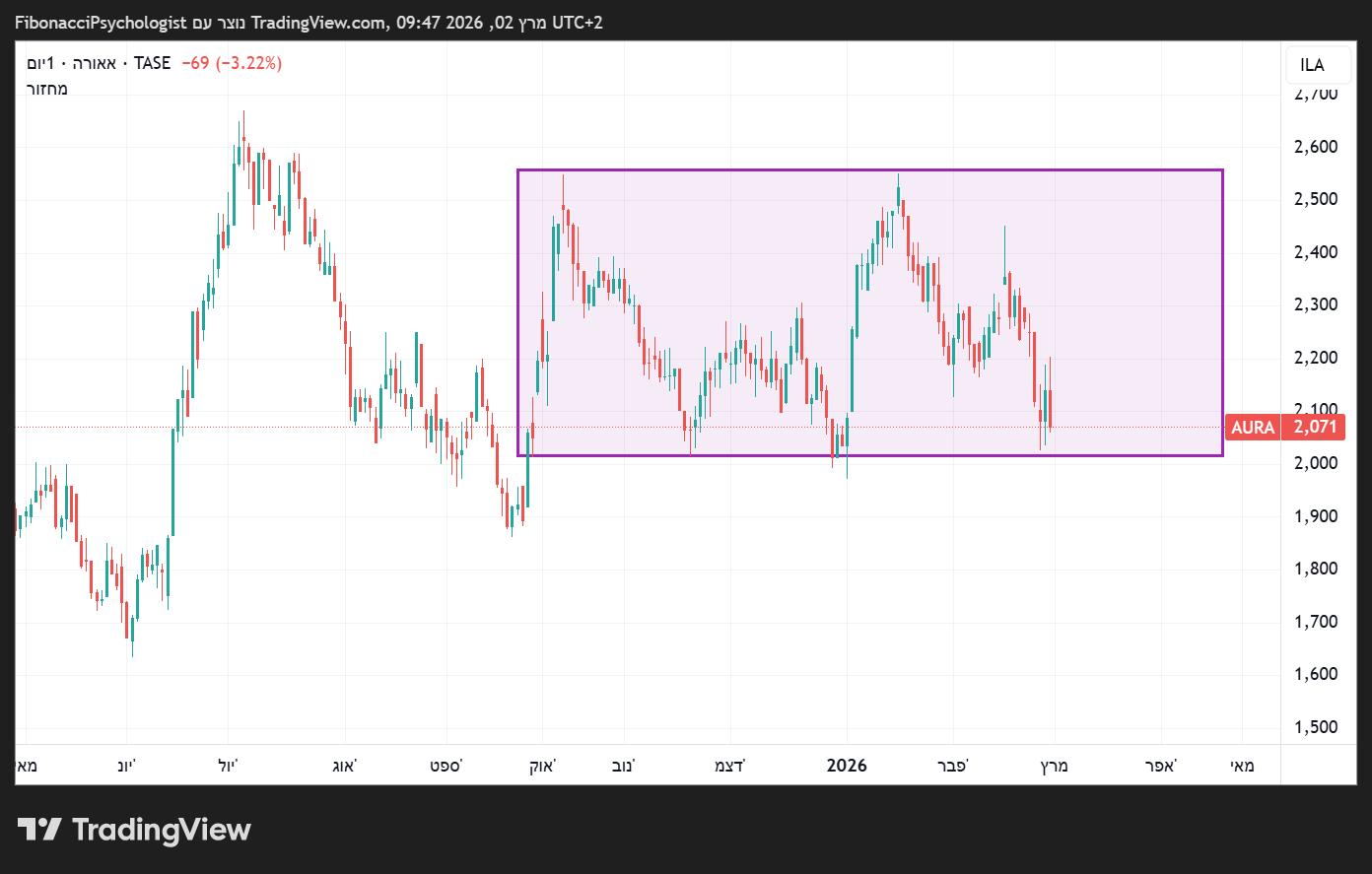Click the −69 (−3.22%) change value
1372x874 pixels.
[x=232, y=63]
